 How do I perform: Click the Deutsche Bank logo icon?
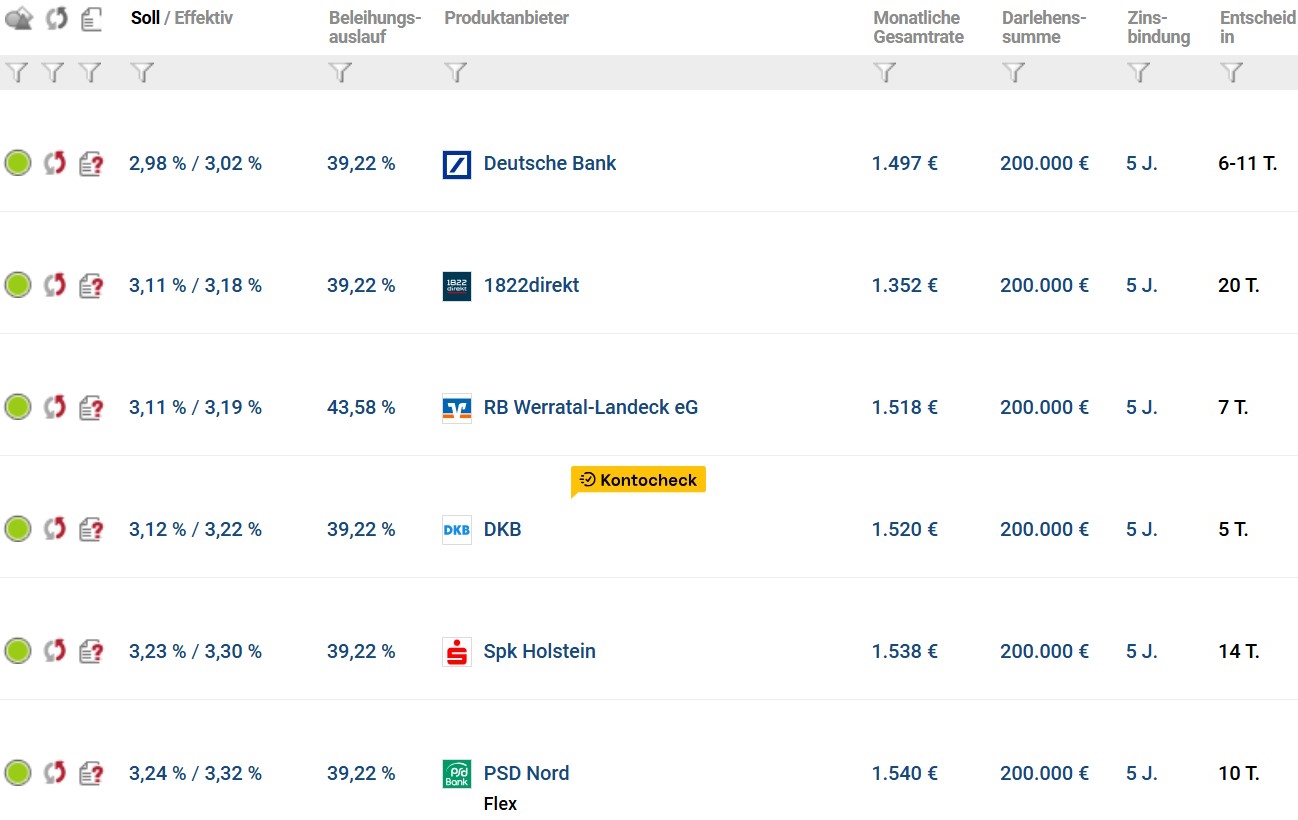click(456, 164)
